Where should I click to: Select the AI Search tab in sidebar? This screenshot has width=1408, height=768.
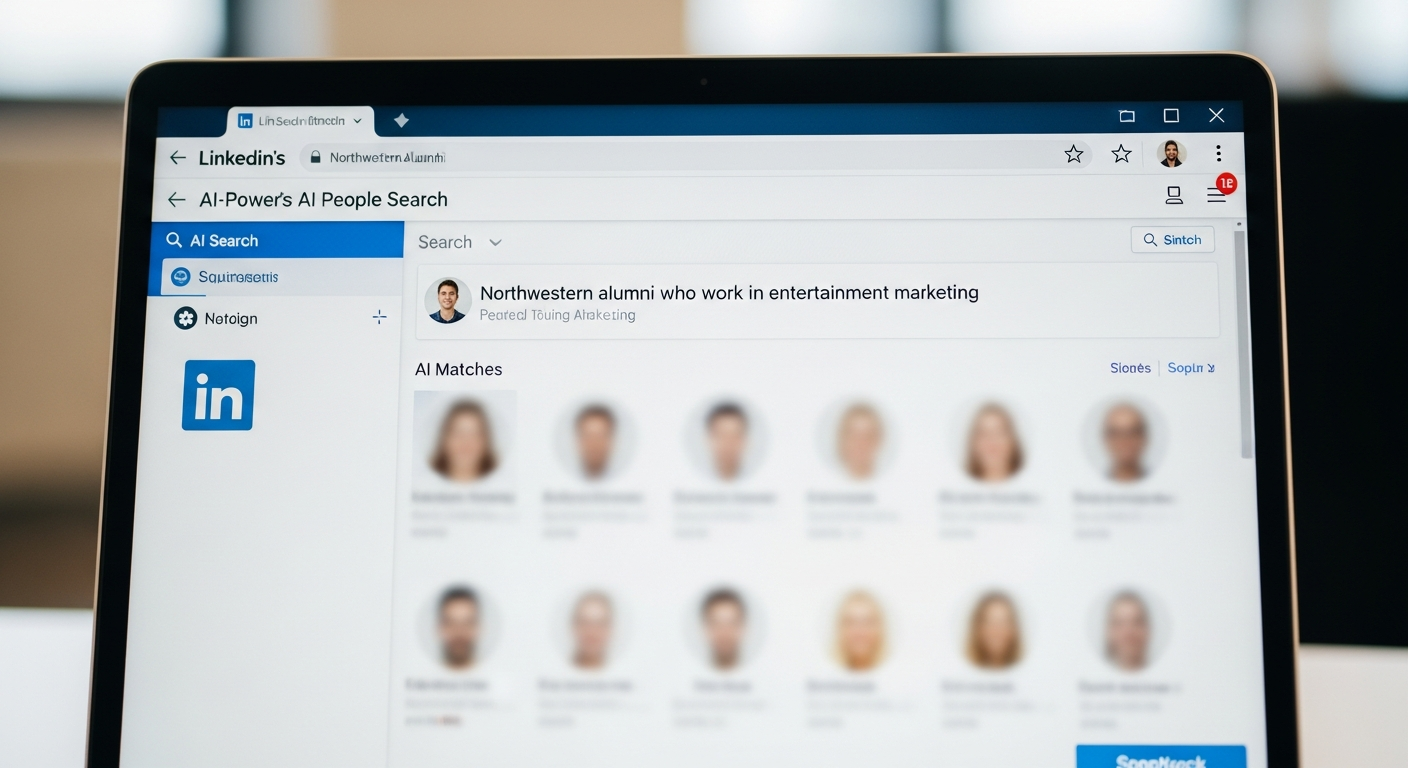point(276,240)
